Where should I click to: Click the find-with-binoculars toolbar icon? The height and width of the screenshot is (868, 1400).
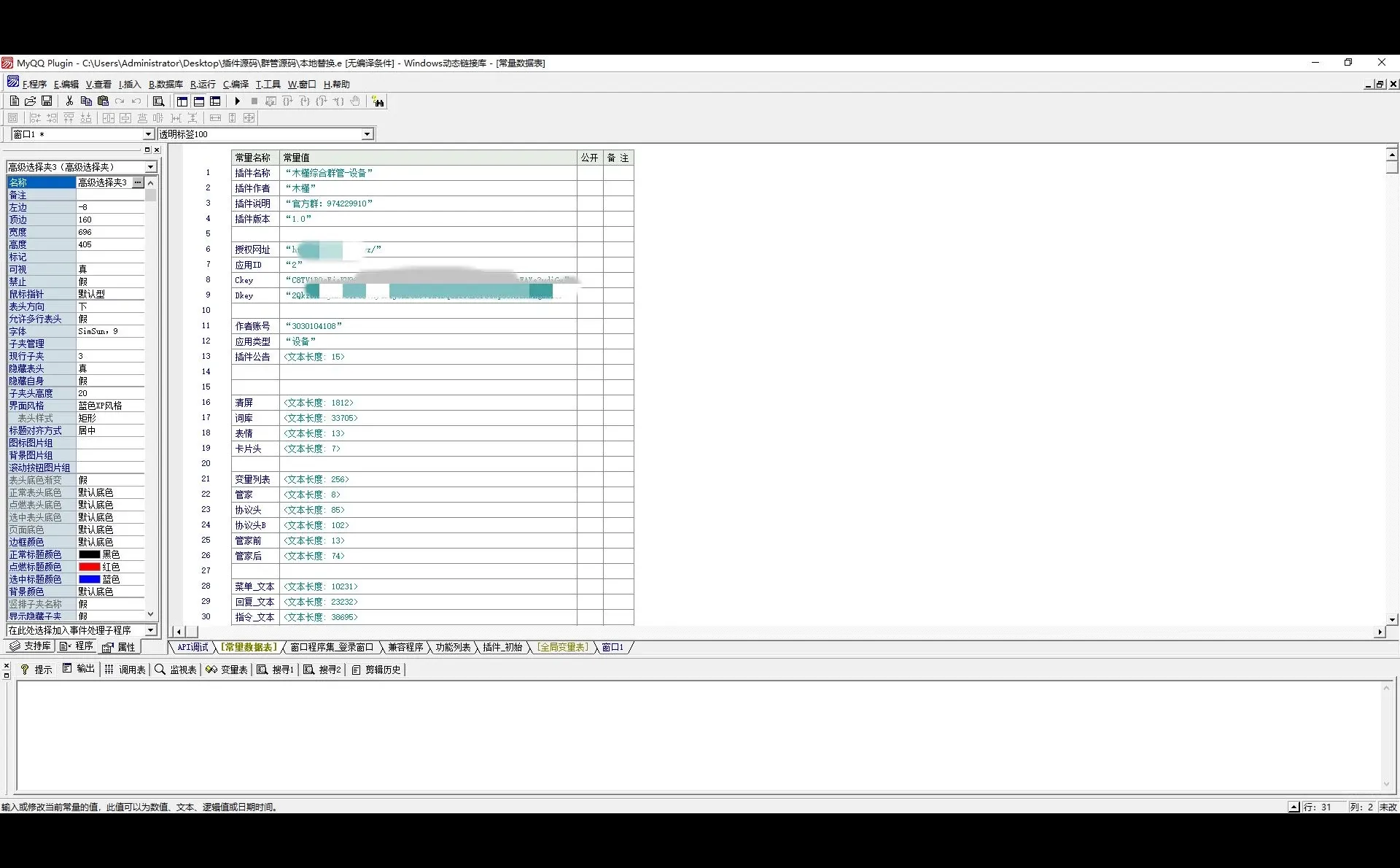click(378, 101)
